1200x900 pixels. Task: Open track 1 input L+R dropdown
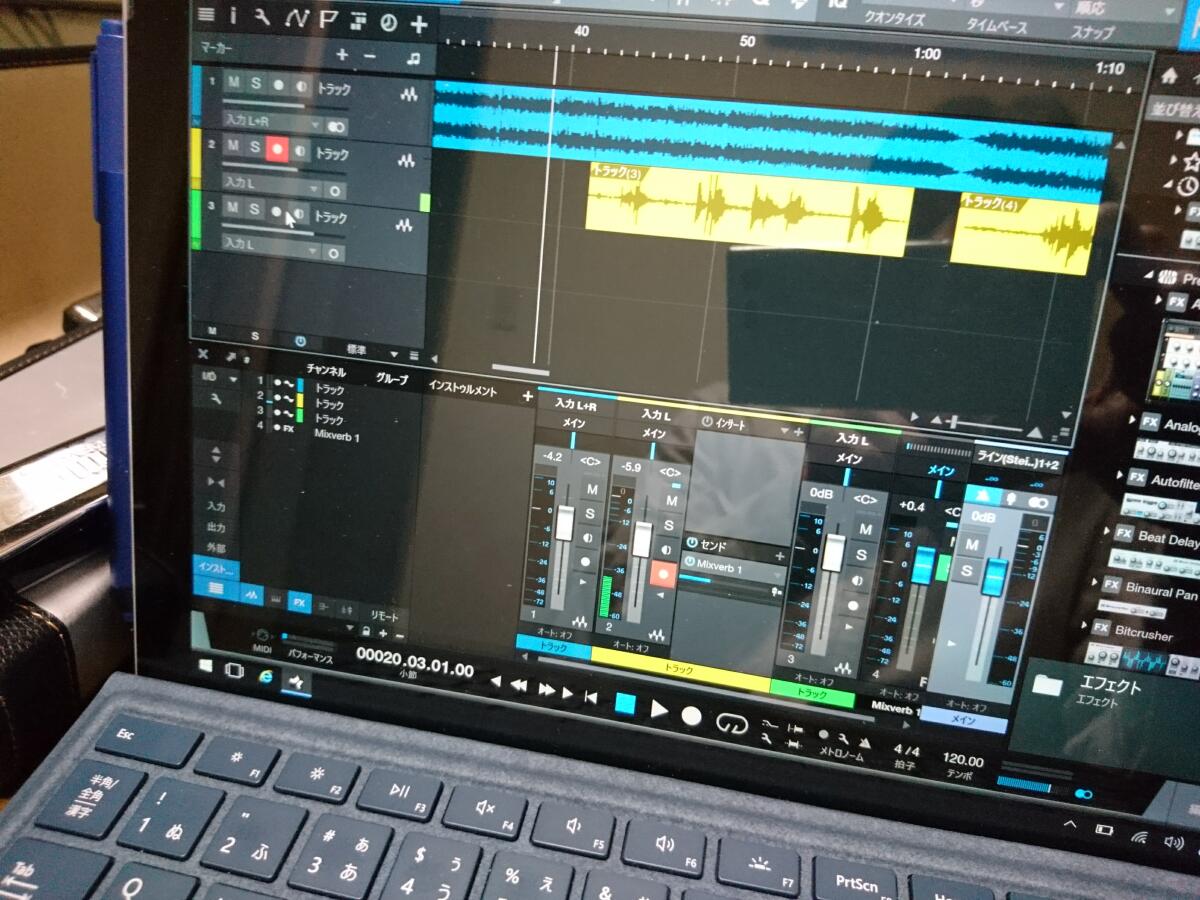point(272,122)
